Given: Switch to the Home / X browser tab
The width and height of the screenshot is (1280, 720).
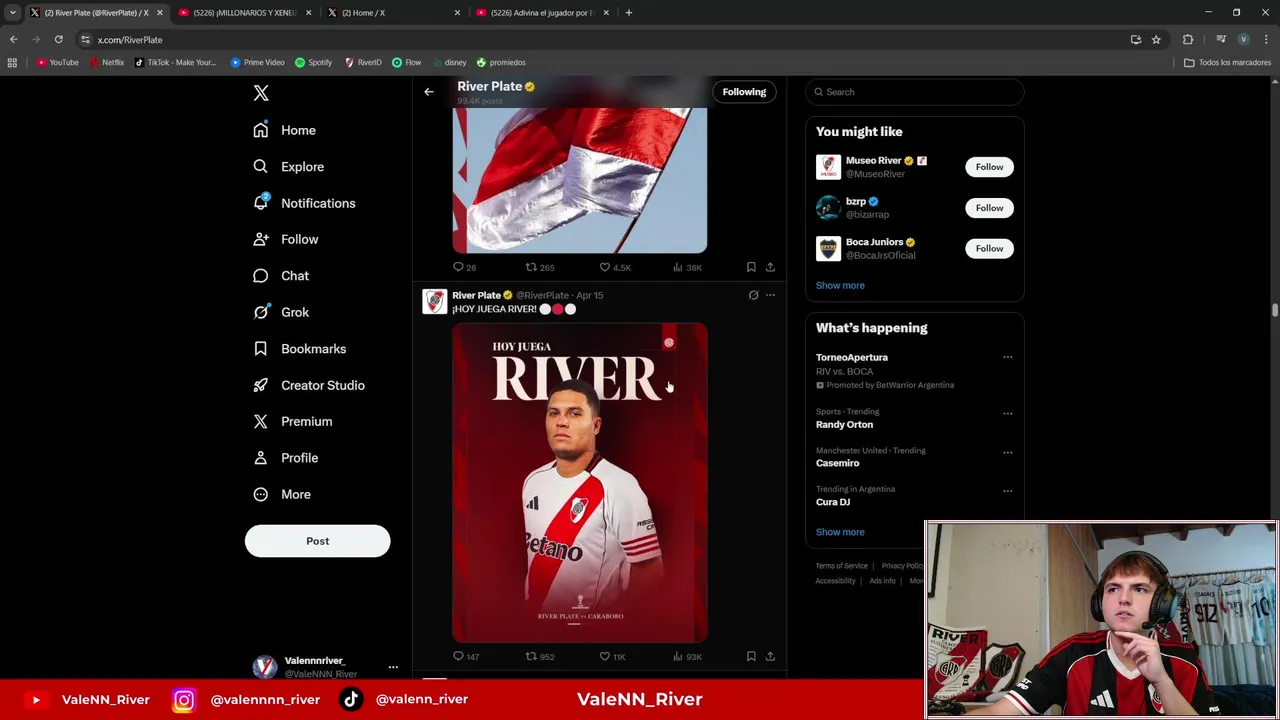Looking at the screenshot, I should click(394, 13).
